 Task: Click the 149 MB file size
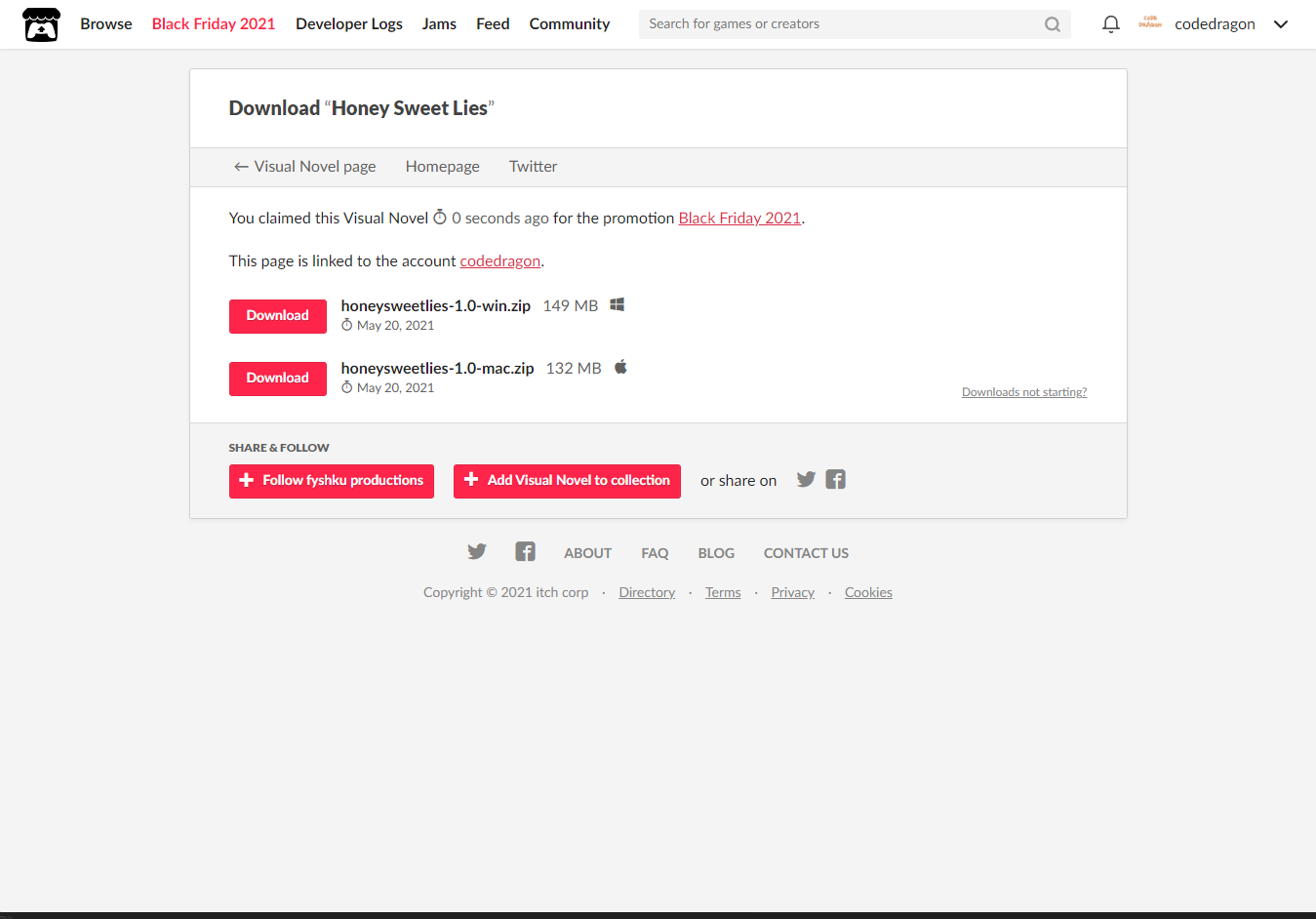point(571,305)
